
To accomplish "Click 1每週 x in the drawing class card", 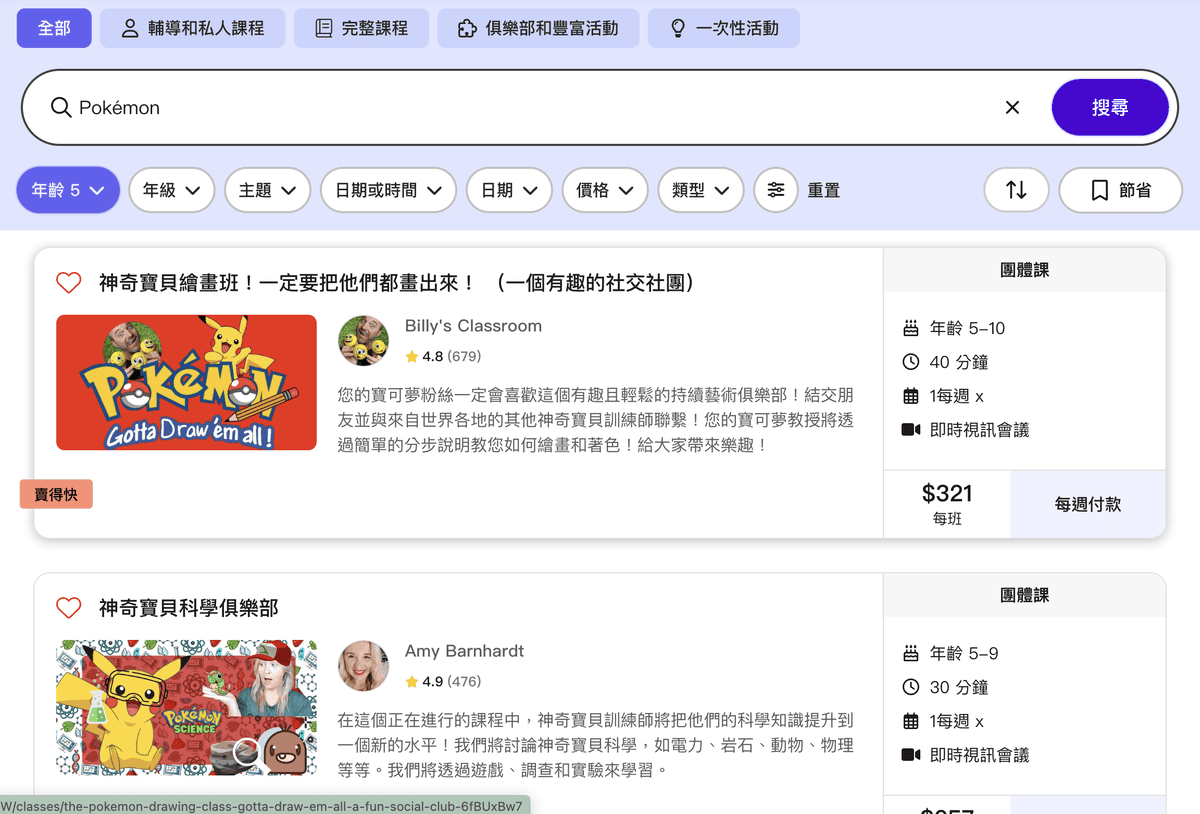I will point(957,396).
